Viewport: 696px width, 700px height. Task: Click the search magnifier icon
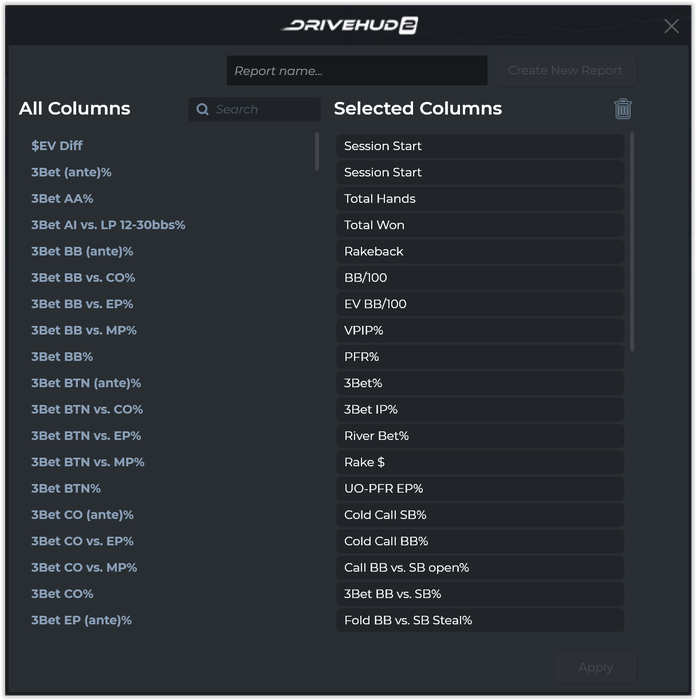(203, 110)
